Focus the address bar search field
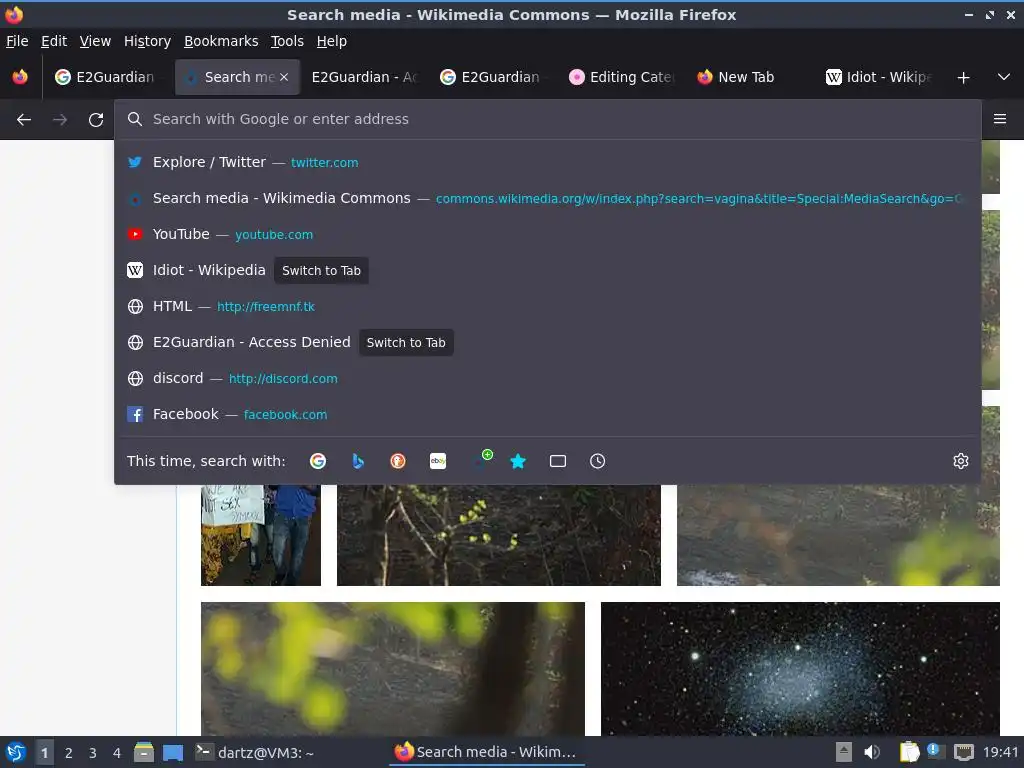Viewport: 1024px width, 768px height. pyautogui.click(x=548, y=120)
